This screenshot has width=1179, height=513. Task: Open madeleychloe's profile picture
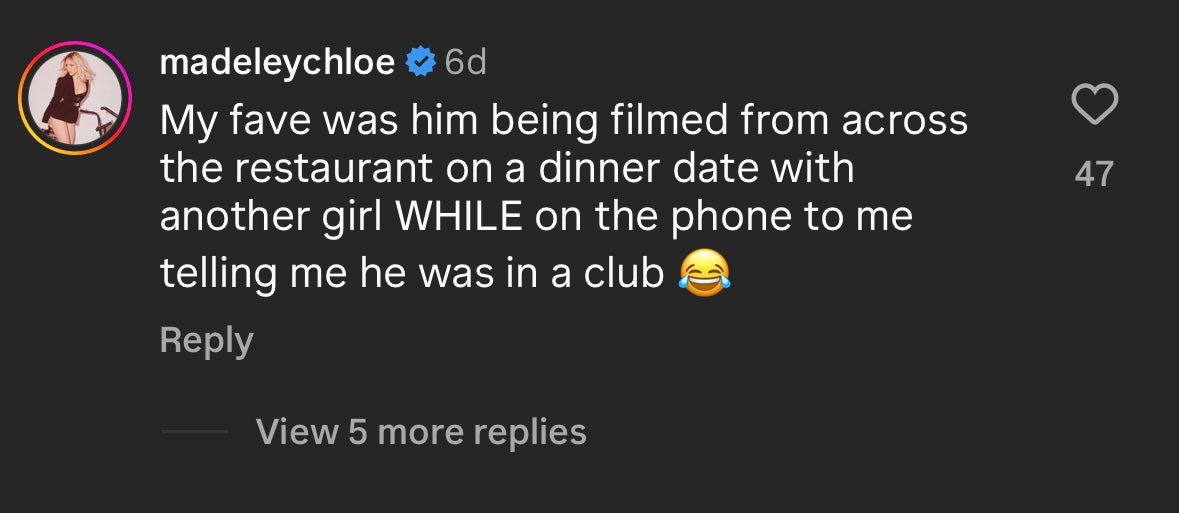[75, 99]
